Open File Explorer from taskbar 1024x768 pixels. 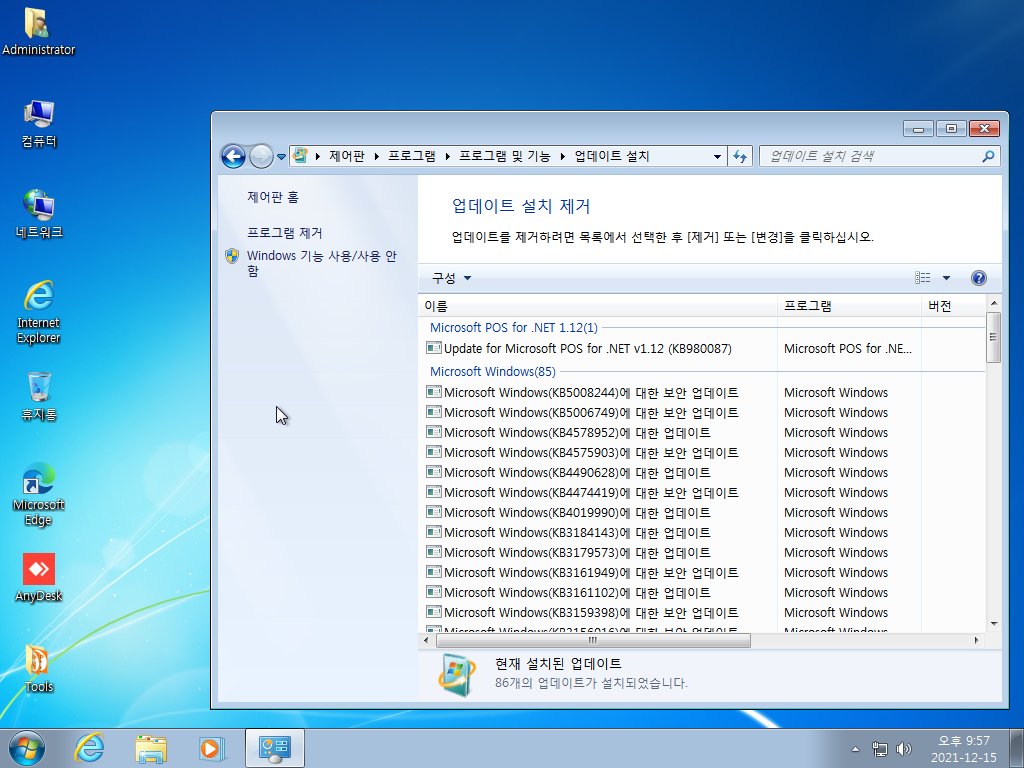151,748
